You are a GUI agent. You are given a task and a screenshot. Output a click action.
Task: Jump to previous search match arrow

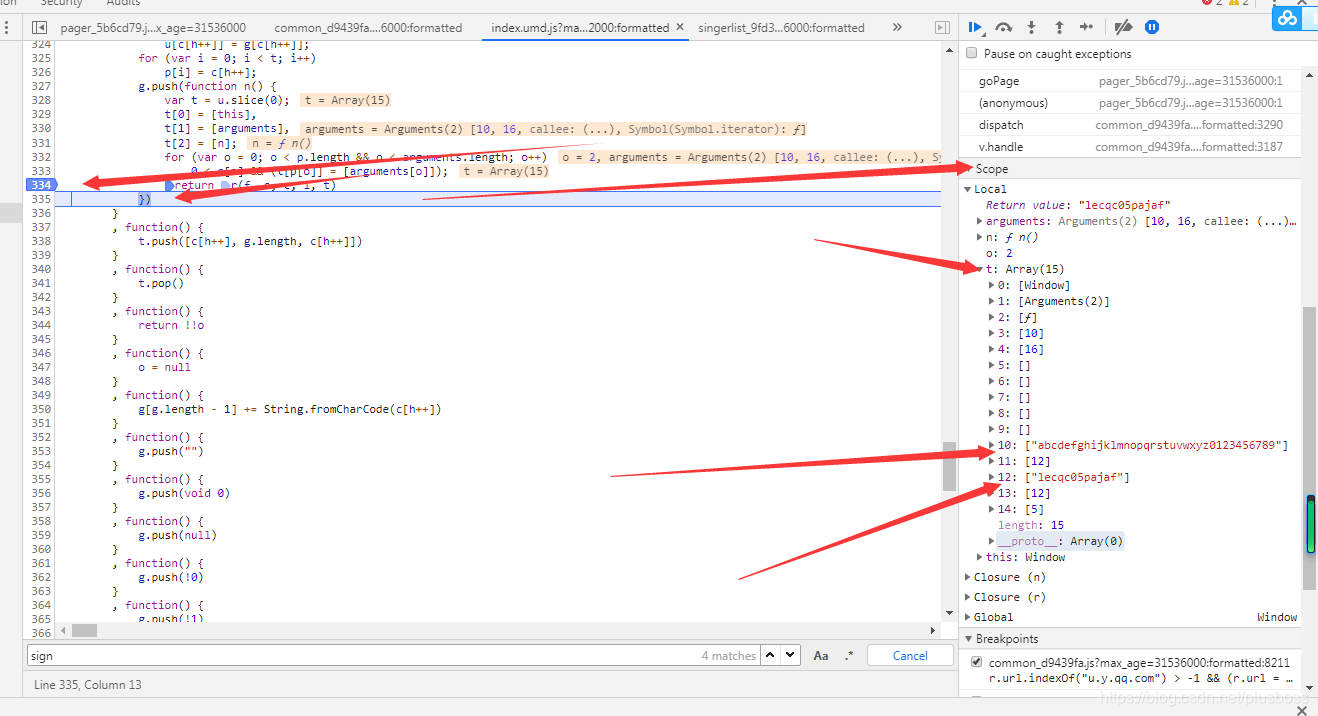pyautogui.click(x=770, y=655)
